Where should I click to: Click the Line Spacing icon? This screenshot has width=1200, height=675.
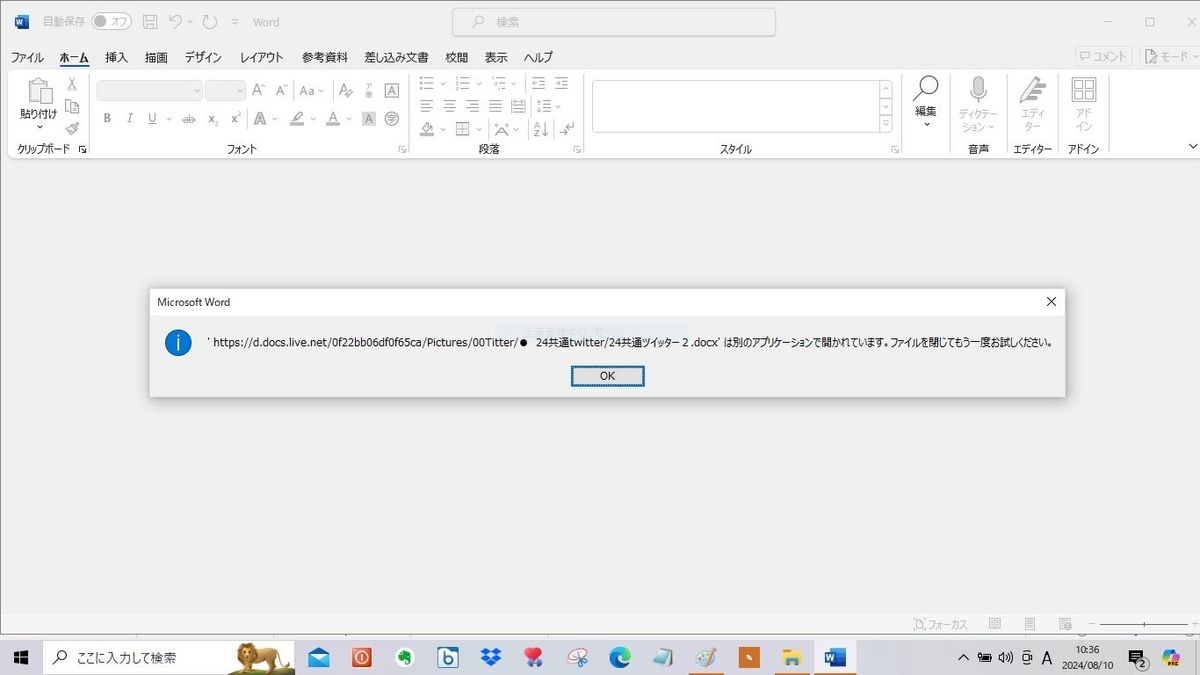coord(543,106)
